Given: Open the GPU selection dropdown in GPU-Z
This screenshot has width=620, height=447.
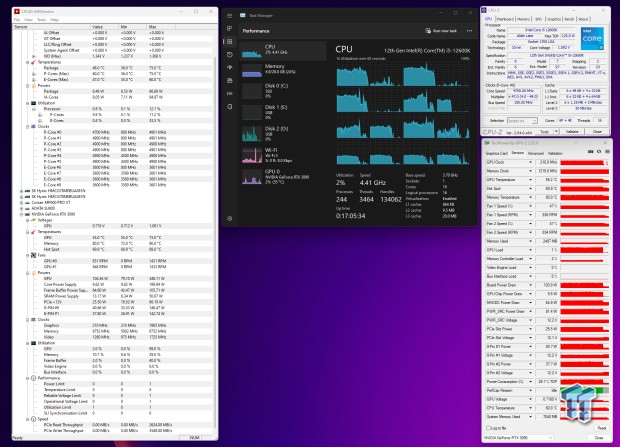Looking at the screenshot, I should pyautogui.click(x=519, y=438).
